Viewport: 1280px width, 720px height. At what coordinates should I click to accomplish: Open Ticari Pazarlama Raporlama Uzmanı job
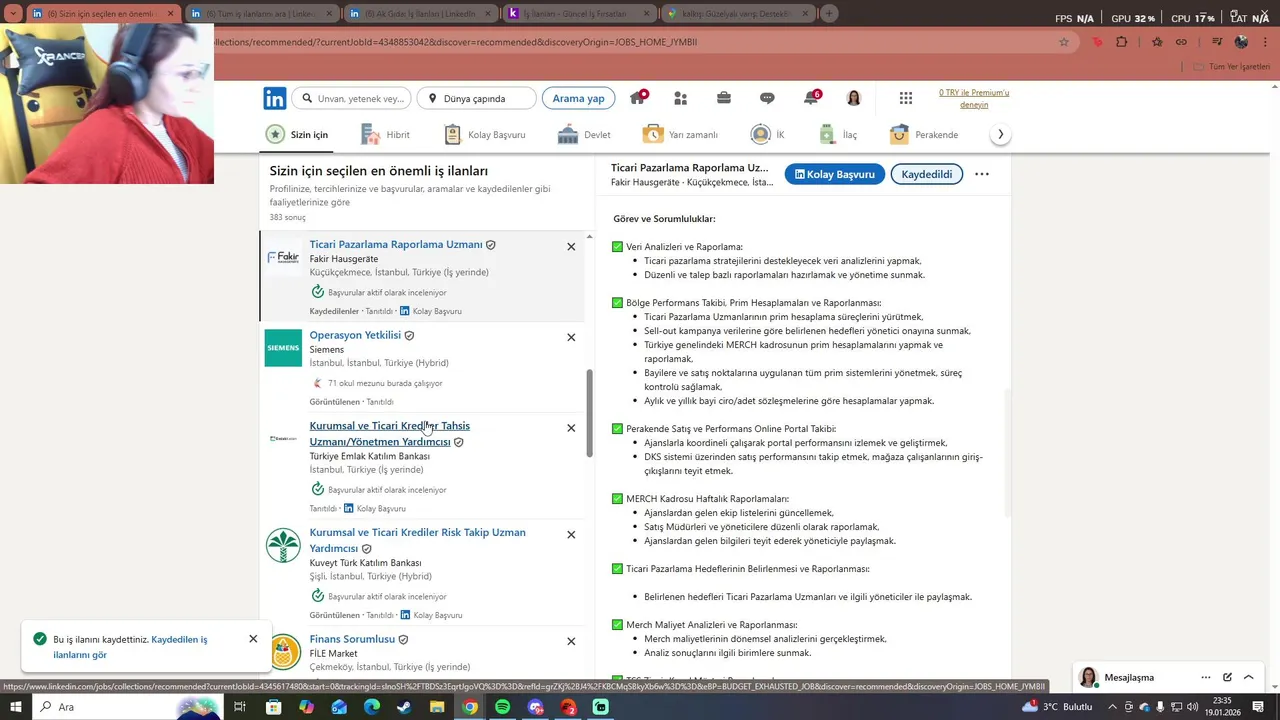[396, 244]
